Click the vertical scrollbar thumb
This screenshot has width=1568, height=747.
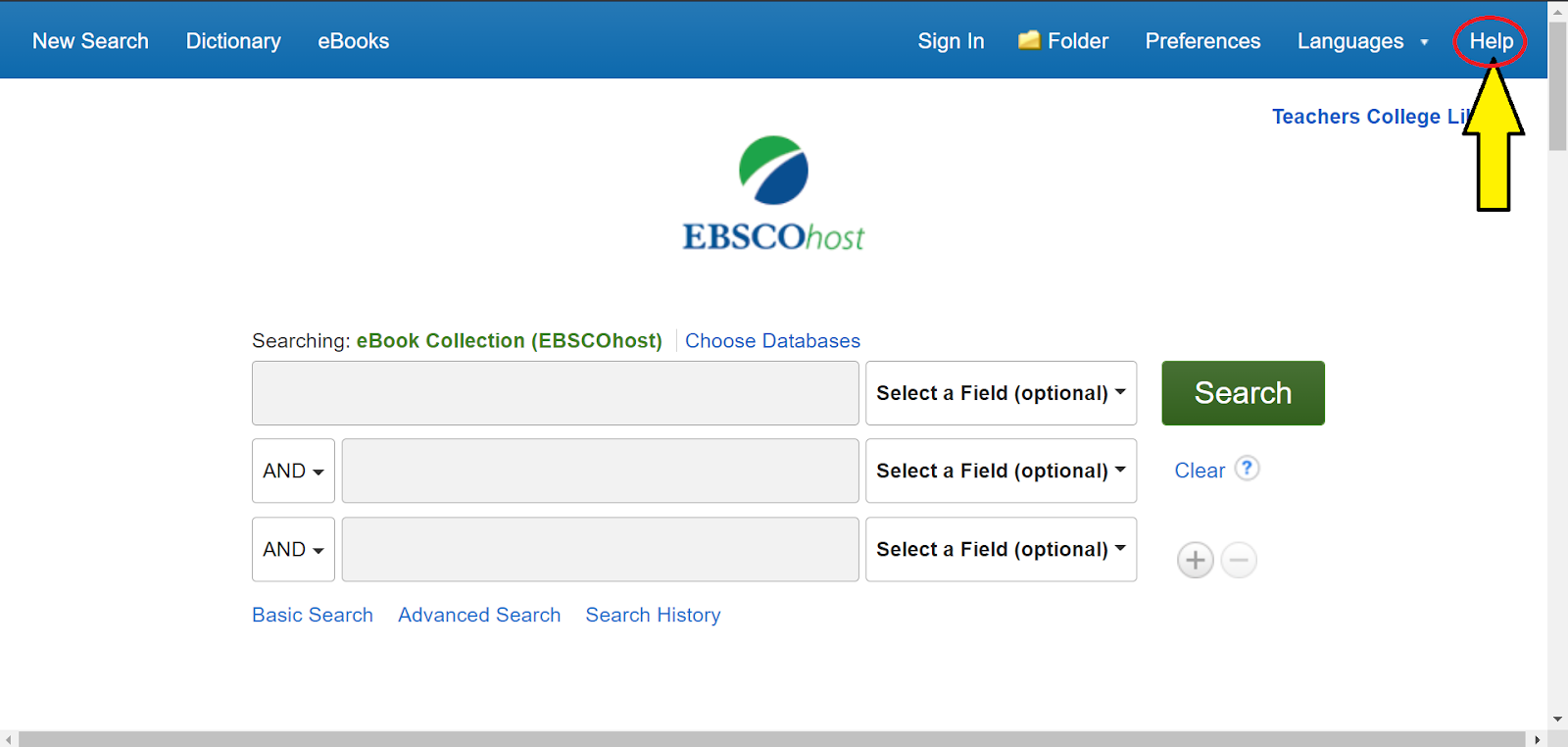[x=1557, y=86]
